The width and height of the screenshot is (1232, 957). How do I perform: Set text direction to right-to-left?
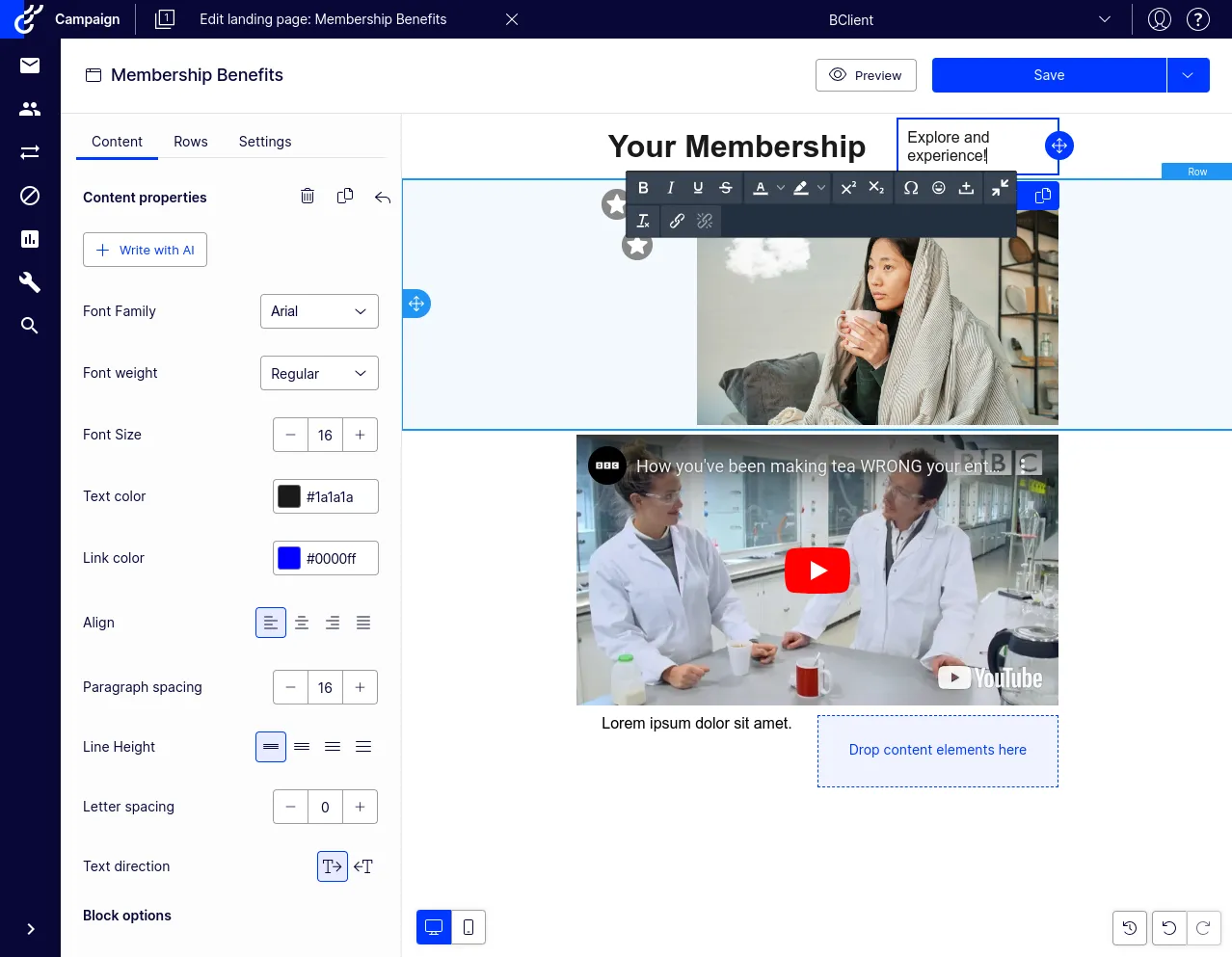[x=363, y=866]
